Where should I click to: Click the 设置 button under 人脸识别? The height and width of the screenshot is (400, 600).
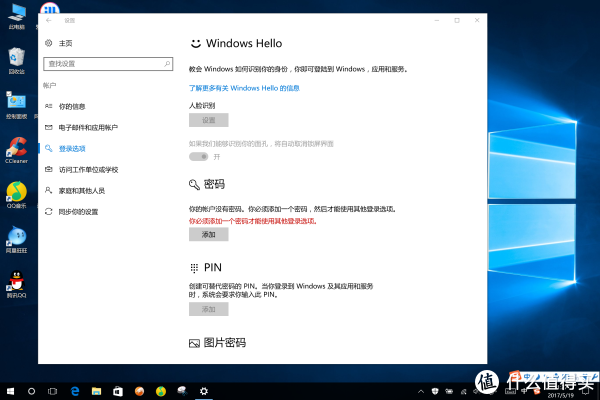[209, 120]
